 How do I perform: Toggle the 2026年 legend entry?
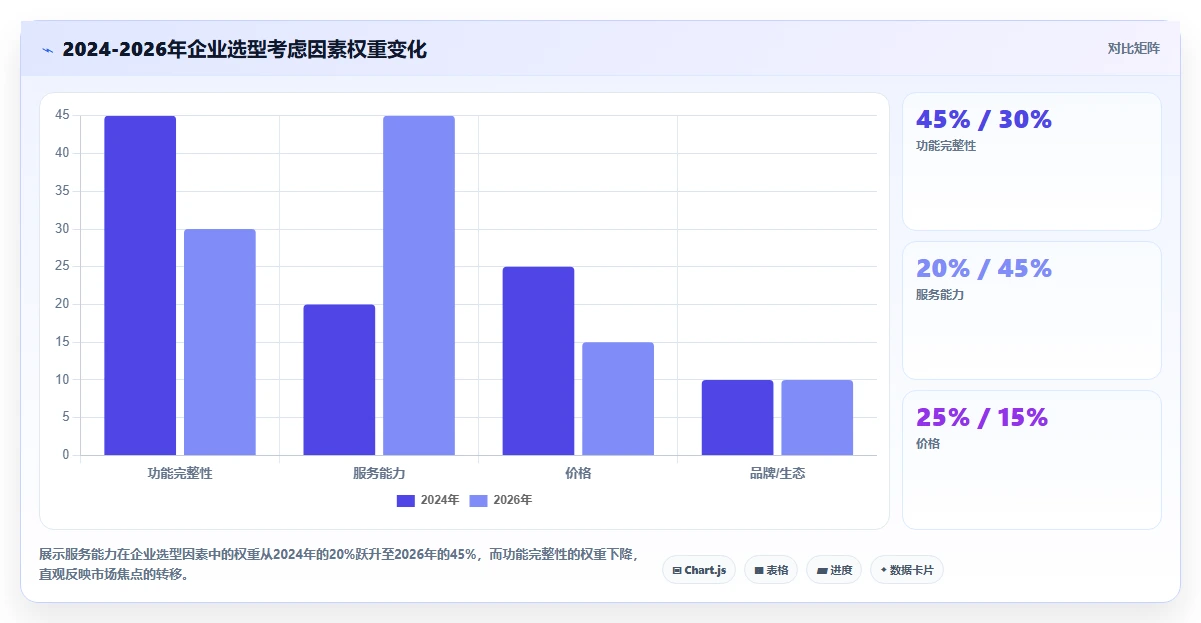click(501, 500)
